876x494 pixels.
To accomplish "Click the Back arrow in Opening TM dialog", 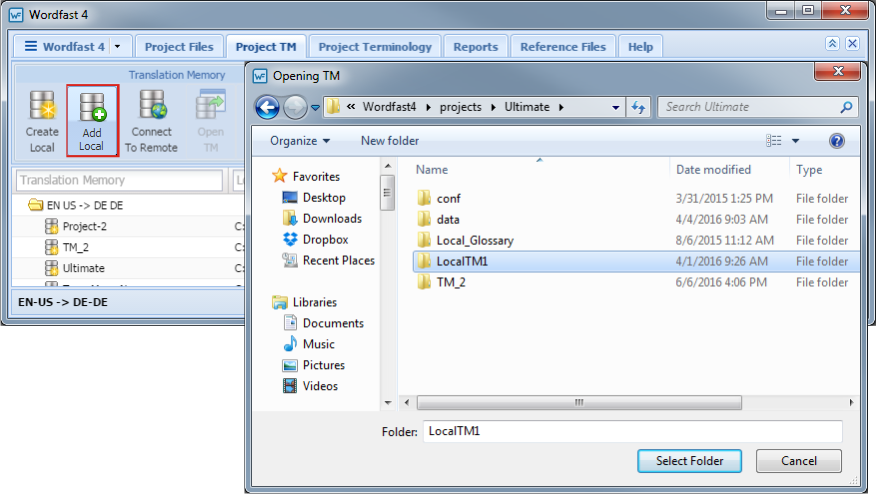I will (x=267, y=107).
